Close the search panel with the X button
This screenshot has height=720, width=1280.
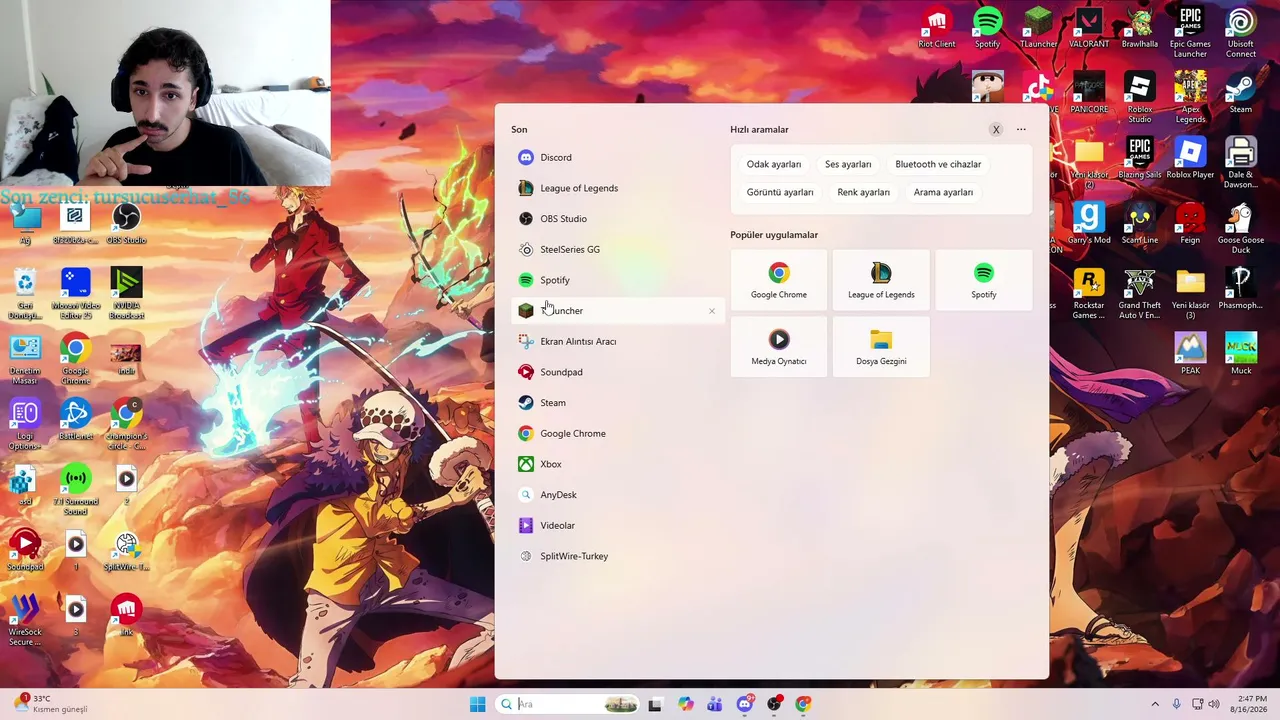click(x=996, y=129)
